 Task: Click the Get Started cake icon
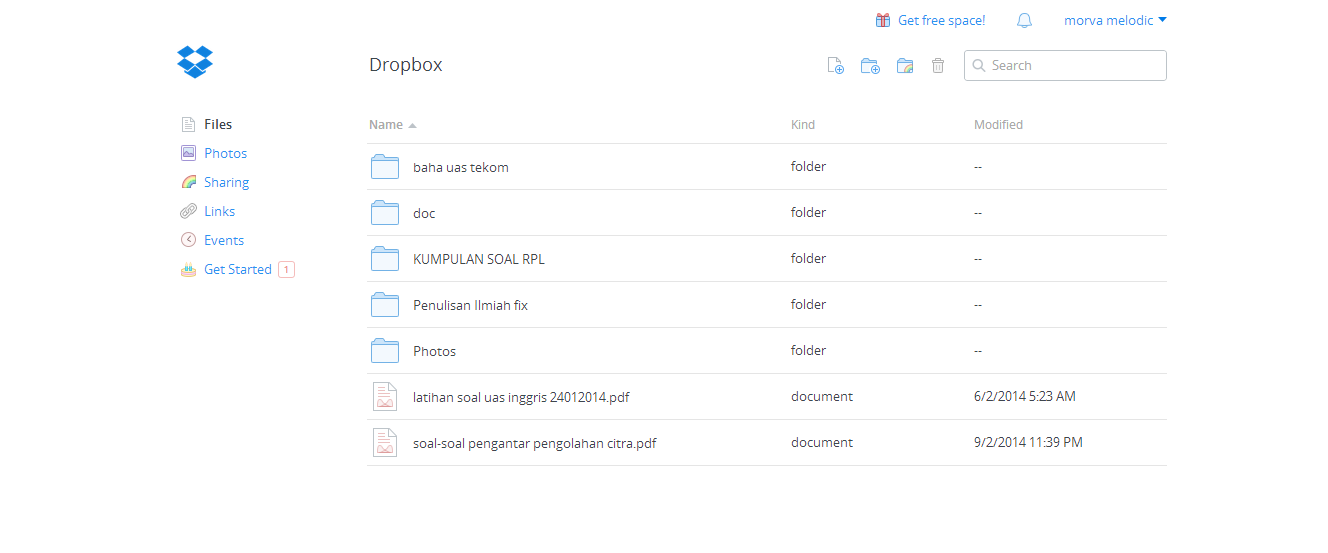click(188, 269)
